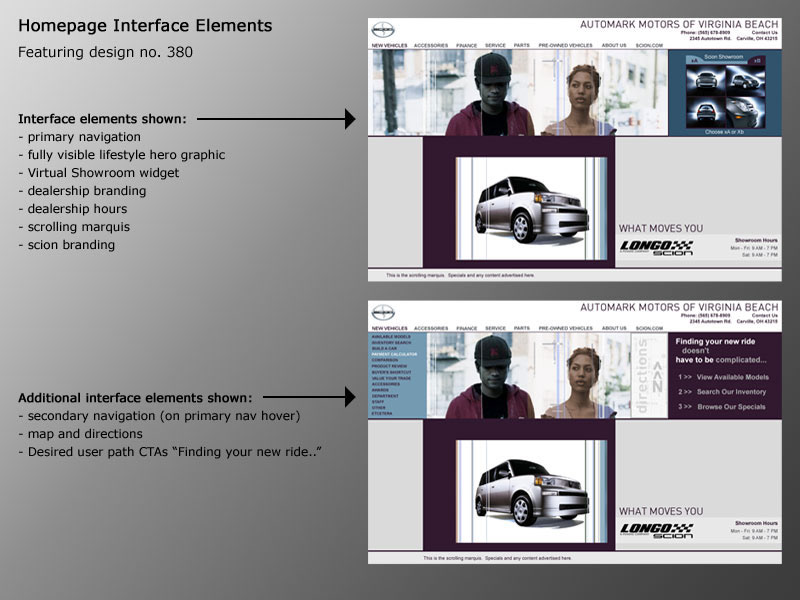
Task: Click the 'Homepage Interface Elements' slide title
Action: click(145, 26)
